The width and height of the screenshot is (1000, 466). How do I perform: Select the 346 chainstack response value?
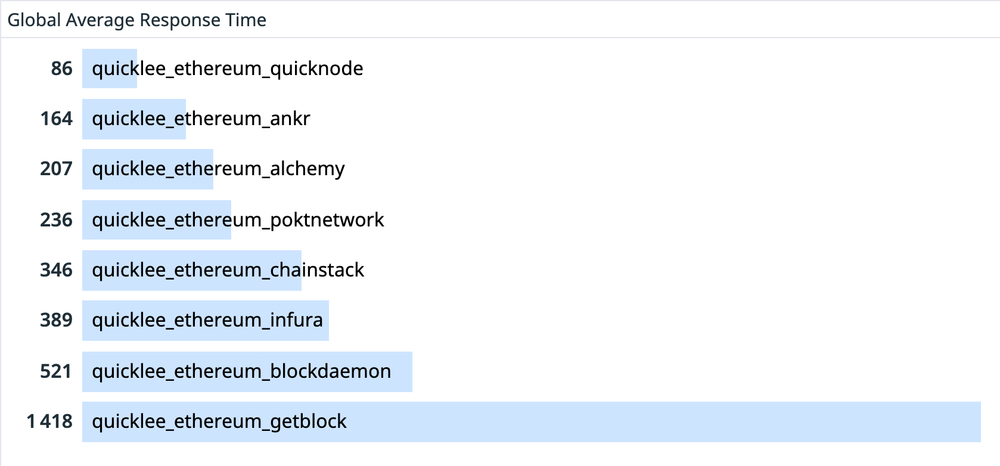tap(57, 270)
